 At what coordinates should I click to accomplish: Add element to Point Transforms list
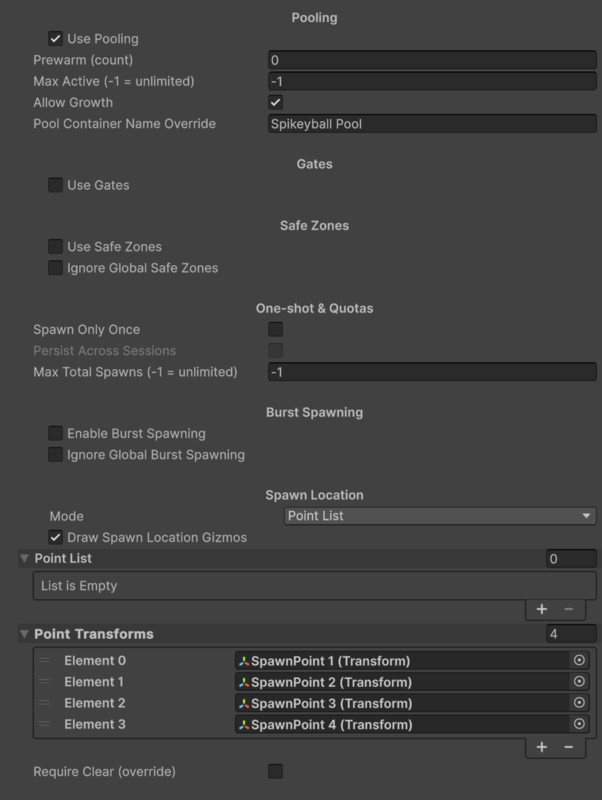tap(542, 746)
